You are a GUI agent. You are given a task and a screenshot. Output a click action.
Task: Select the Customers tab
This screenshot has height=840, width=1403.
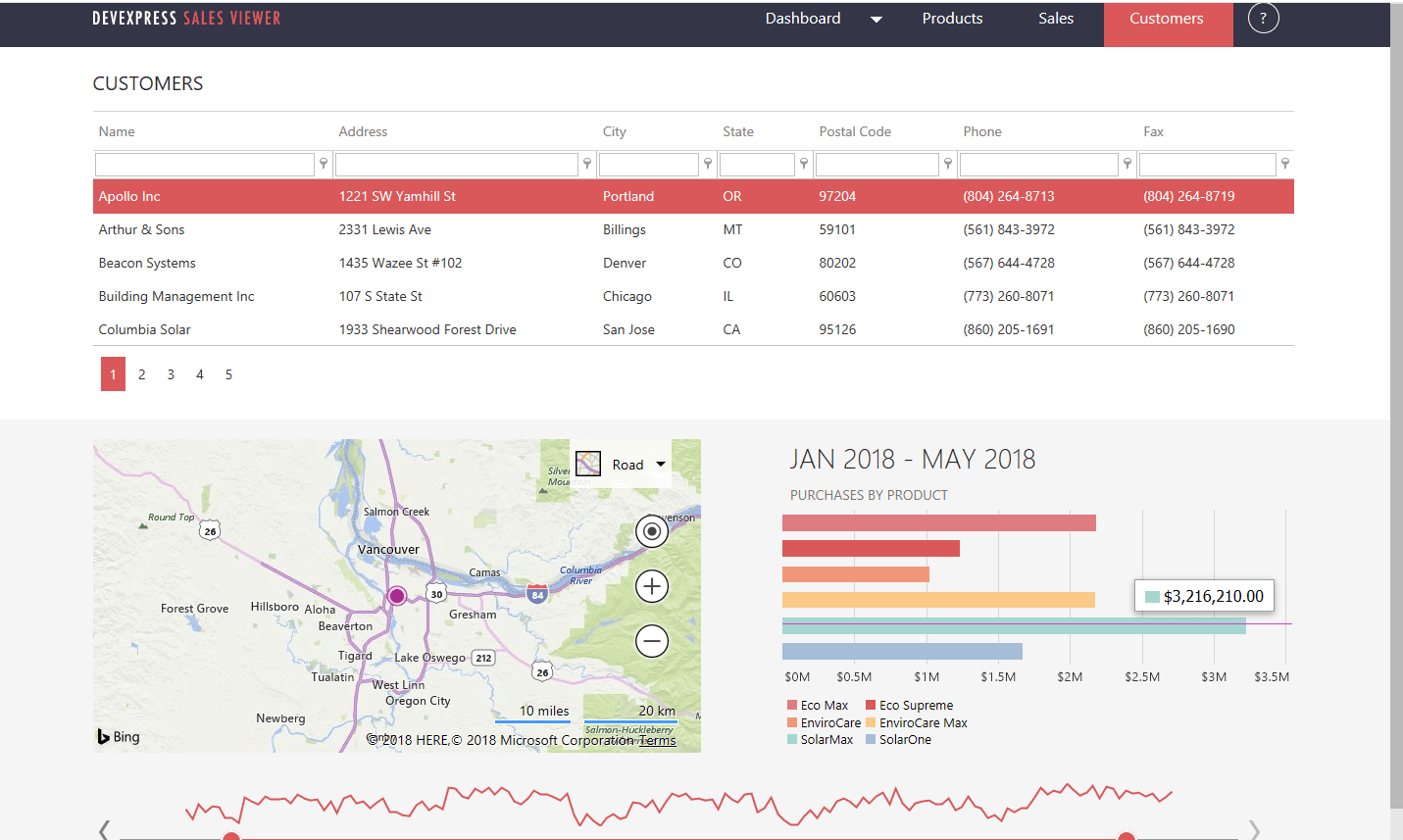pos(1167,24)
